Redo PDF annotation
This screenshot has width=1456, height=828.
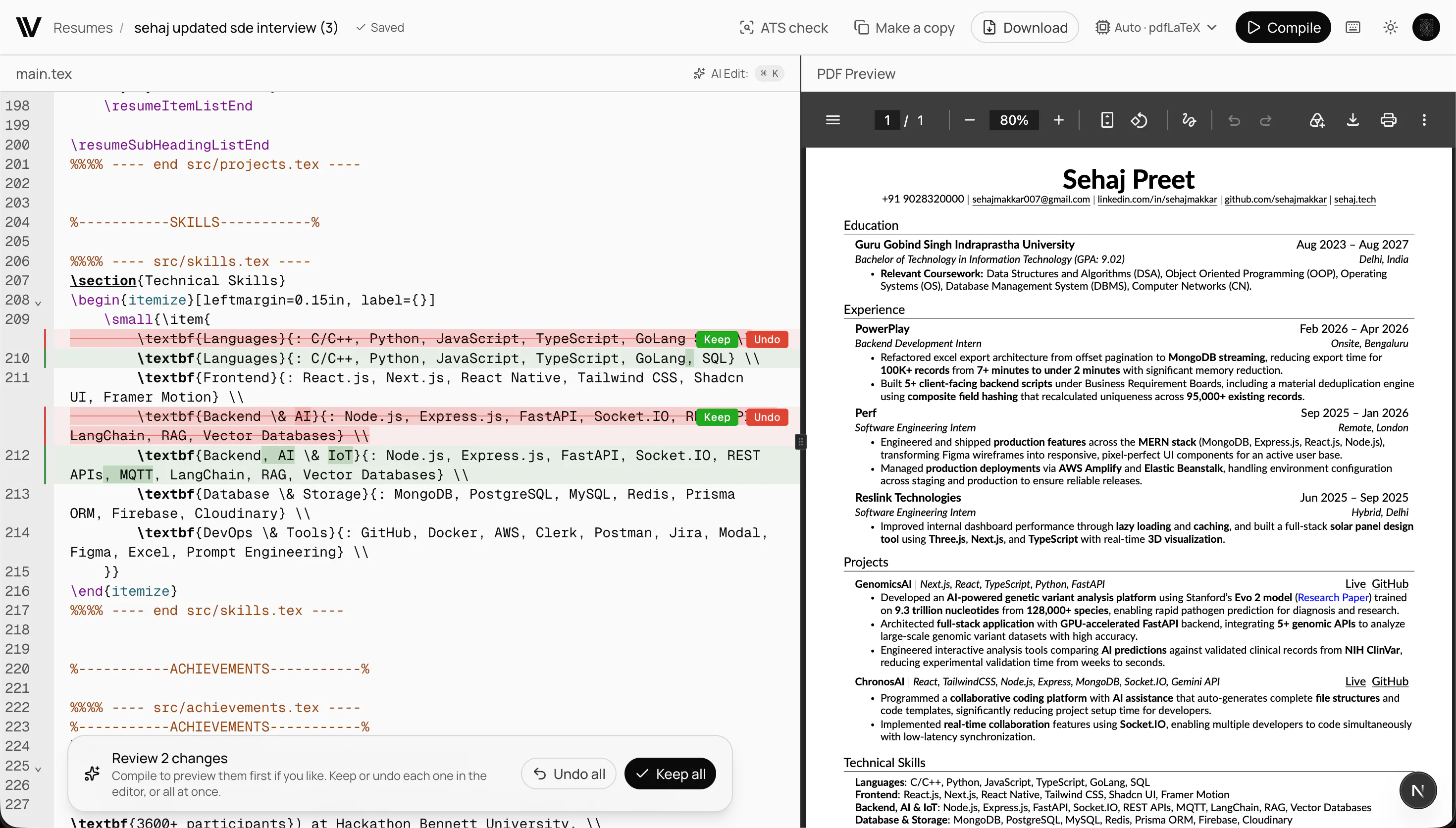point(1265,120)
